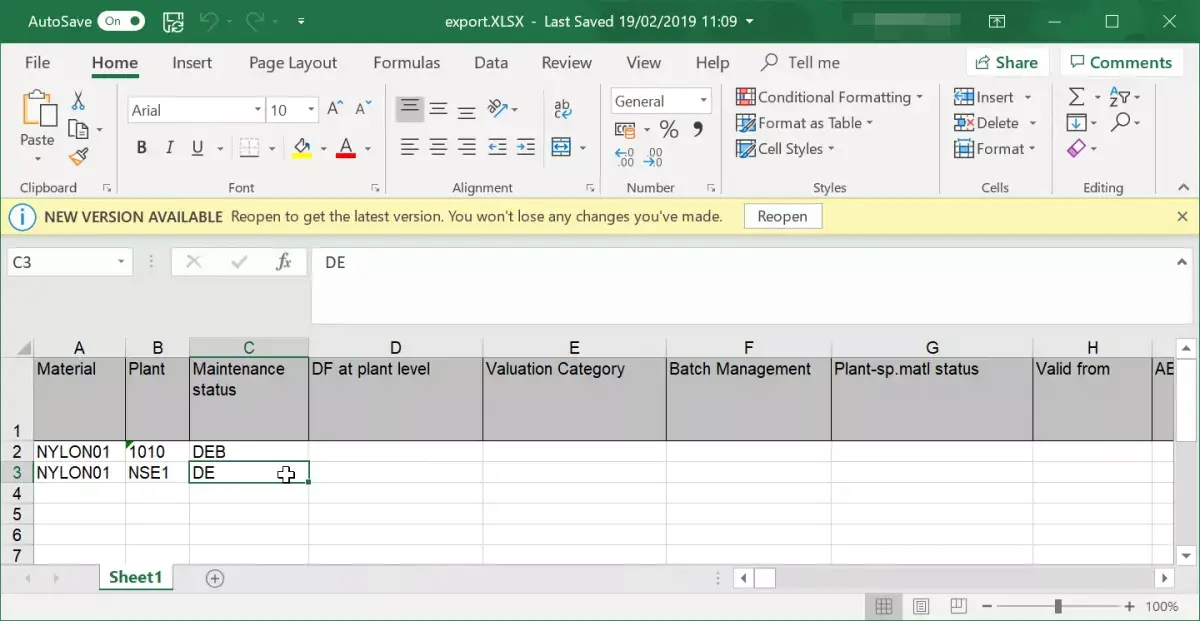
Task: Toggle Center horizontal alignment
Action: [438, 147]
